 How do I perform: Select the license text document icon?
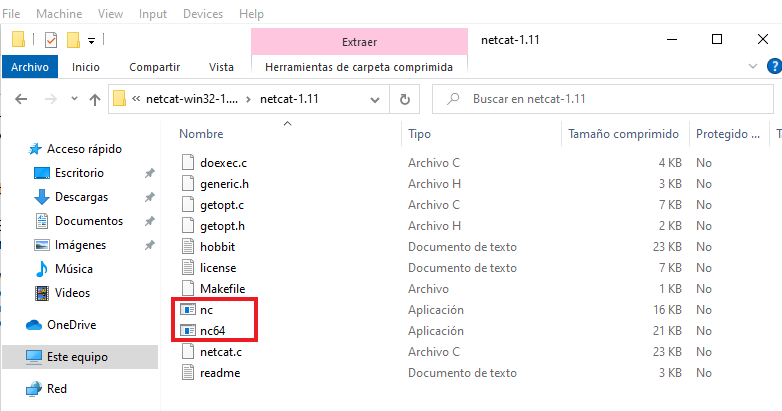(188, 267)
